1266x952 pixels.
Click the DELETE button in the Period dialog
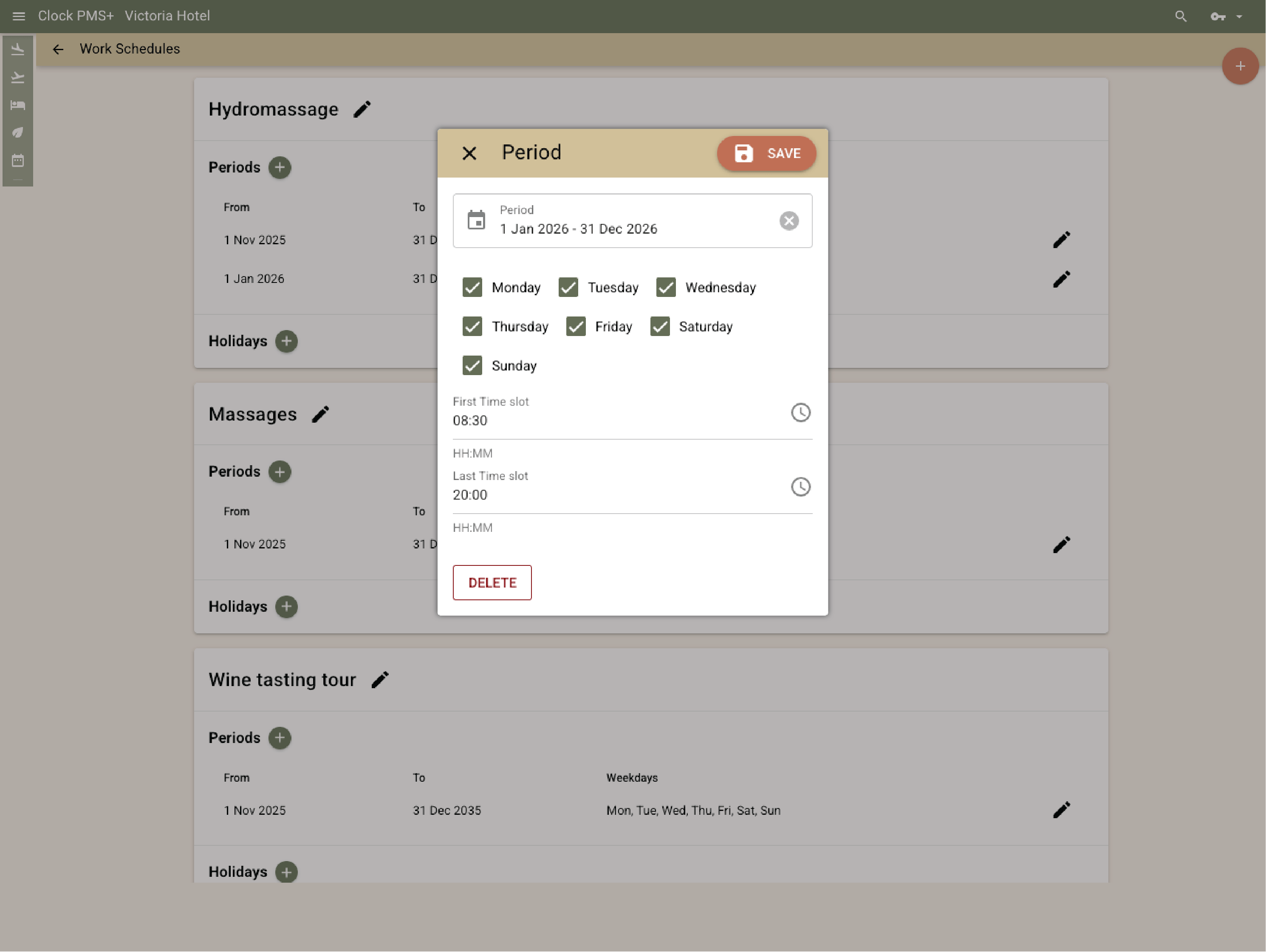coord(492,582)
